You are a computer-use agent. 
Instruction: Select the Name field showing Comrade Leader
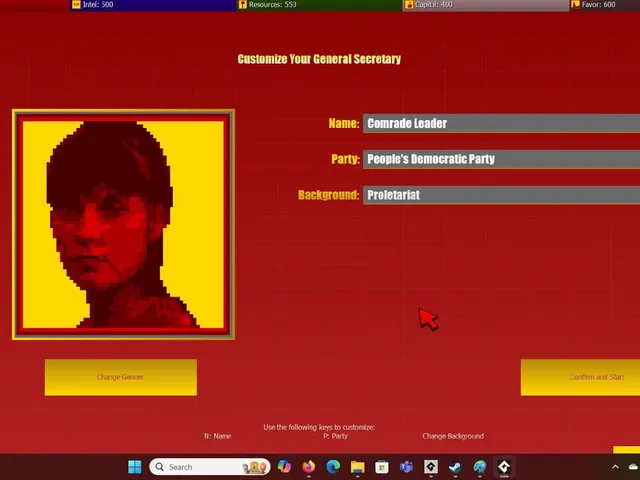point(502,123)
